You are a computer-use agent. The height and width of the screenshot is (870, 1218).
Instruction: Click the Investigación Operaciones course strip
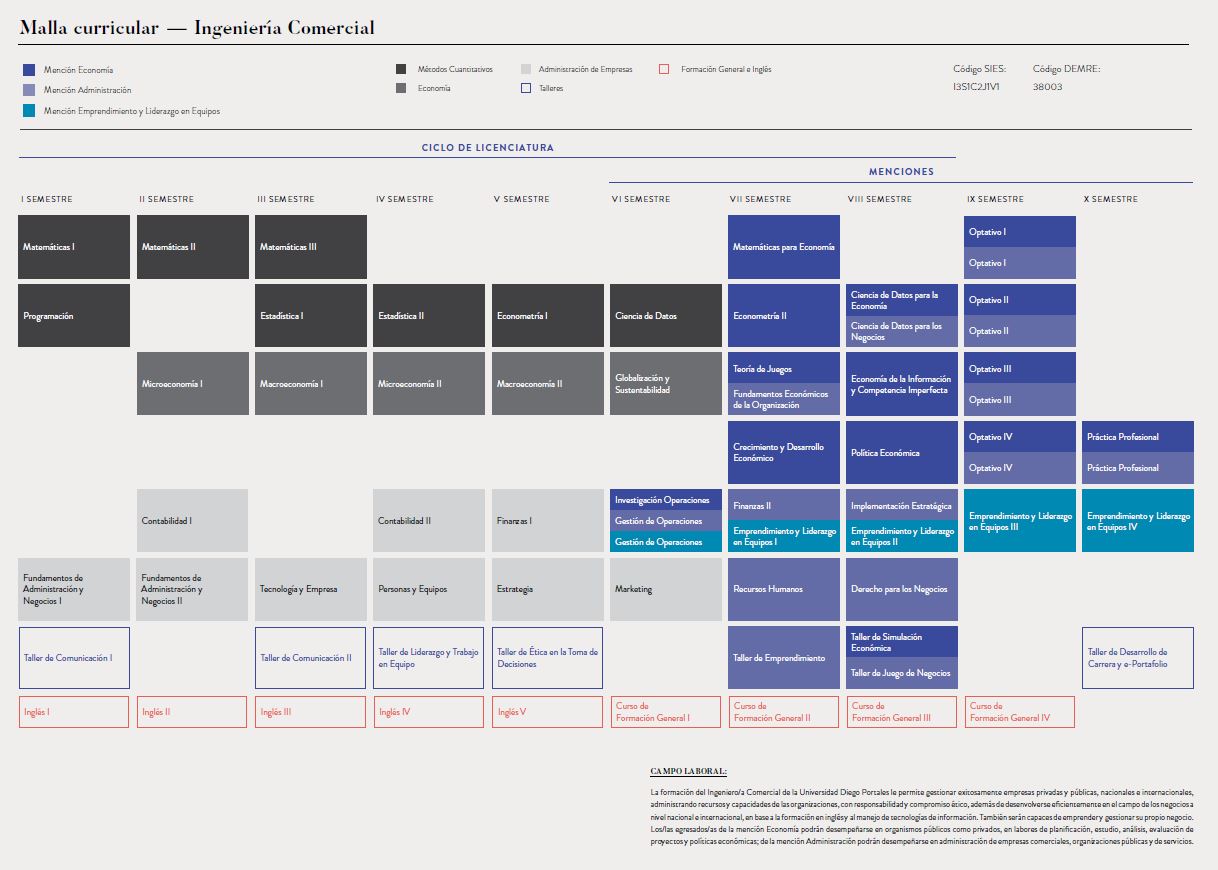665,499
